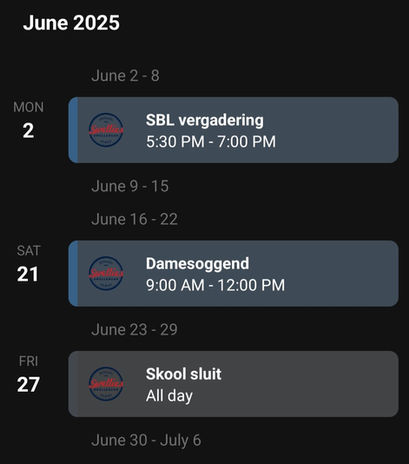Tap the SAT 21 date label
Image resolution: width=409 pixels, height=464 pixels.
coord(28,264)
